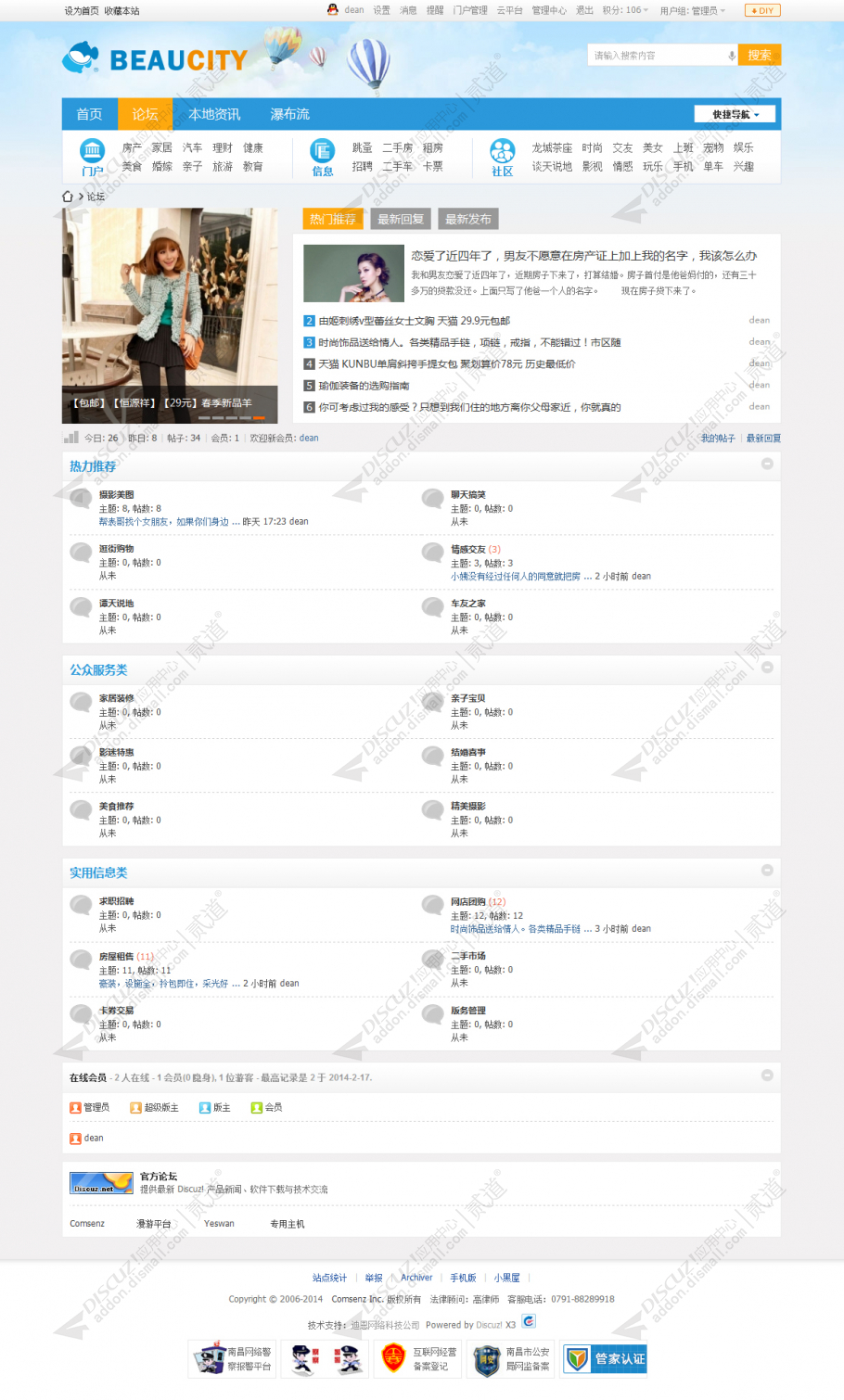The height and width of the screenshot is (1400, 844).
Task: Open the featured post portrait thumbnail
Action: click(x=353, y=273)
